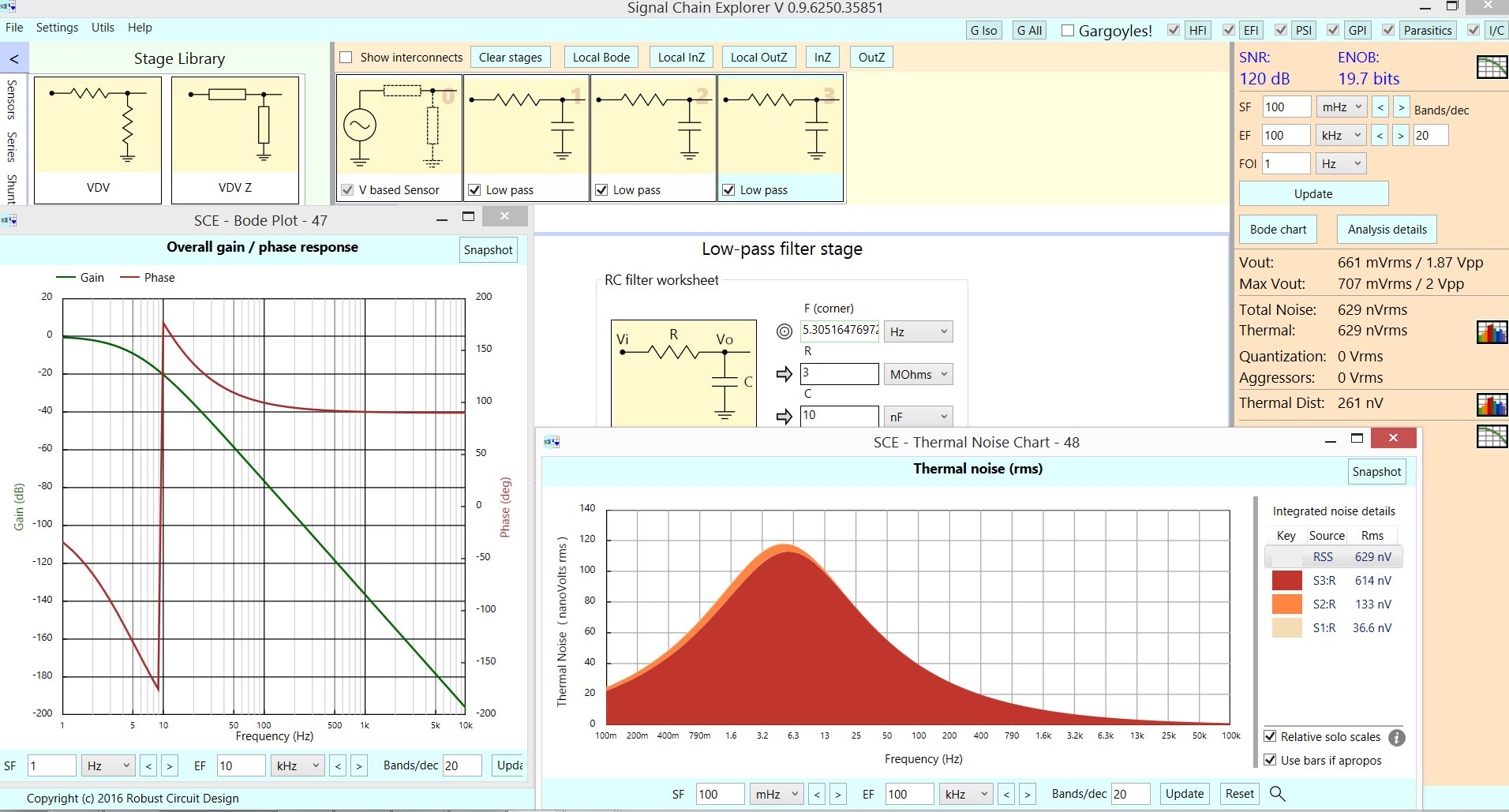Select the VDV stage in Stage Library

click(98, 140)
